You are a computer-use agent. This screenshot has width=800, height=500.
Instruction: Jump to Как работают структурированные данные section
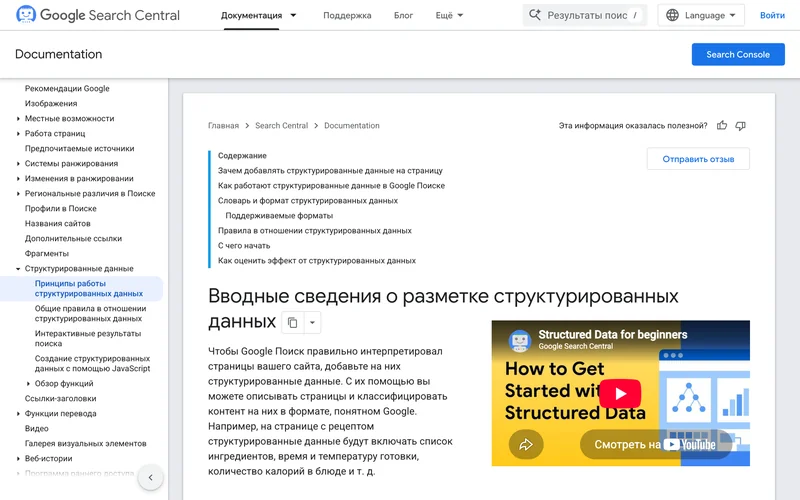(331, 186)
